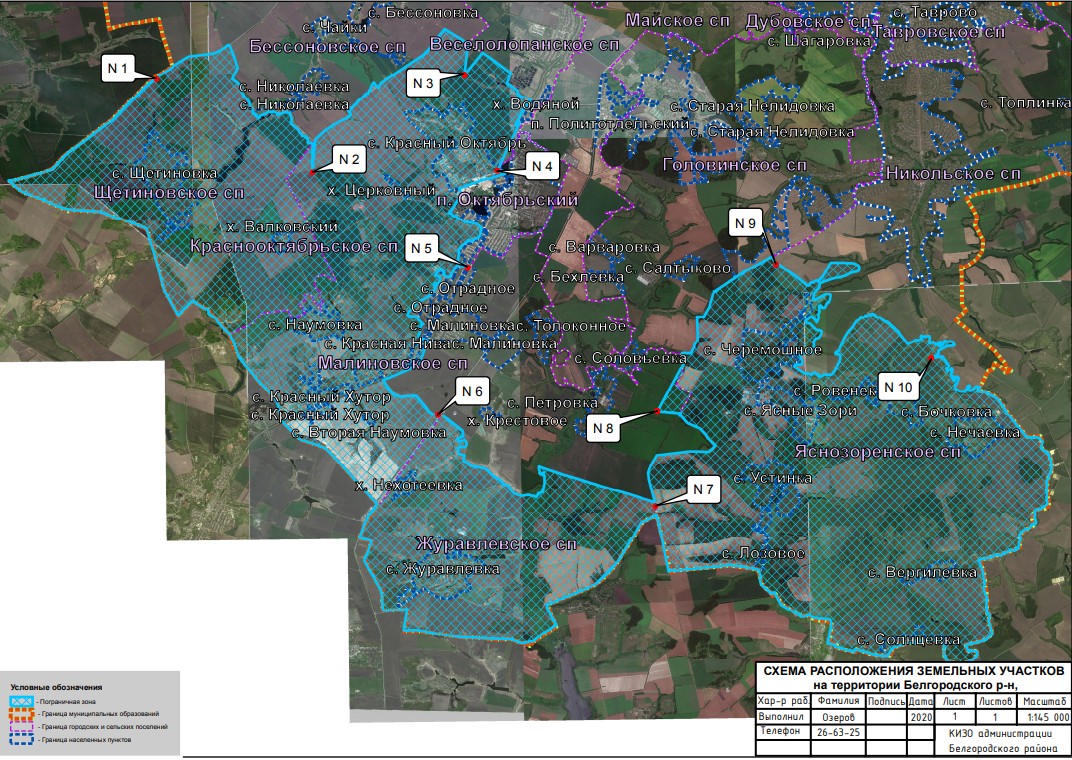Click the 'Веселолопанское сп' label

(524, 44)
